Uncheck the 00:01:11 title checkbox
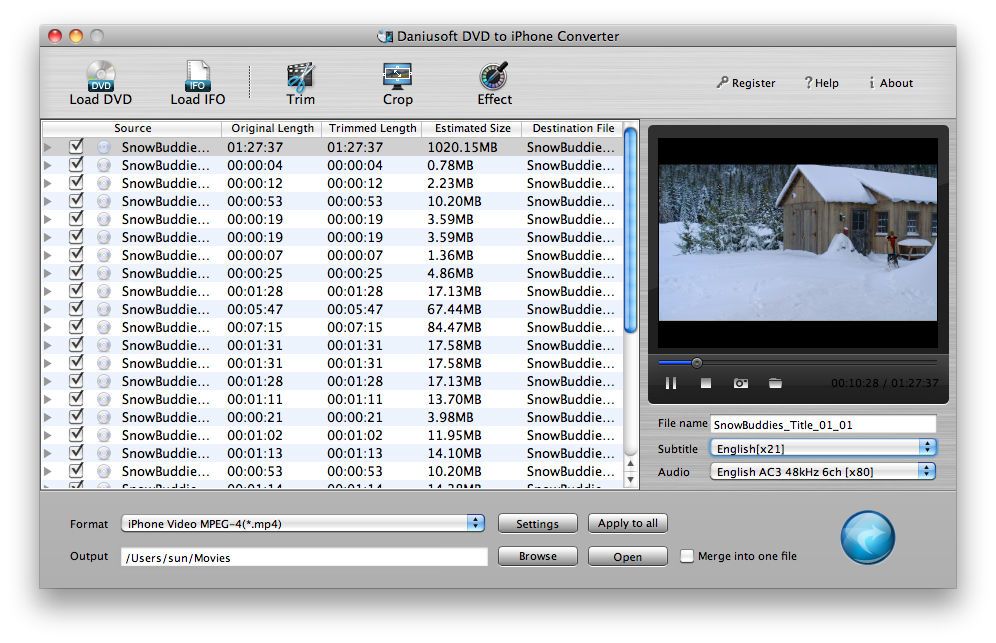Viewport: 996px width, 643px height. pyautogui.click(x=76, y=398)
